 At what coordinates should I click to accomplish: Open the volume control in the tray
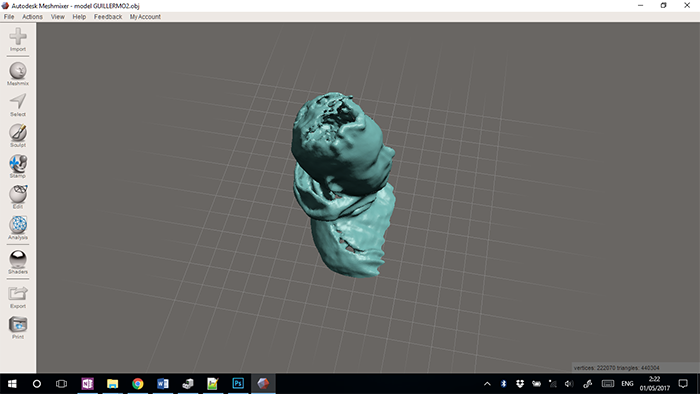tap(569, 383)
